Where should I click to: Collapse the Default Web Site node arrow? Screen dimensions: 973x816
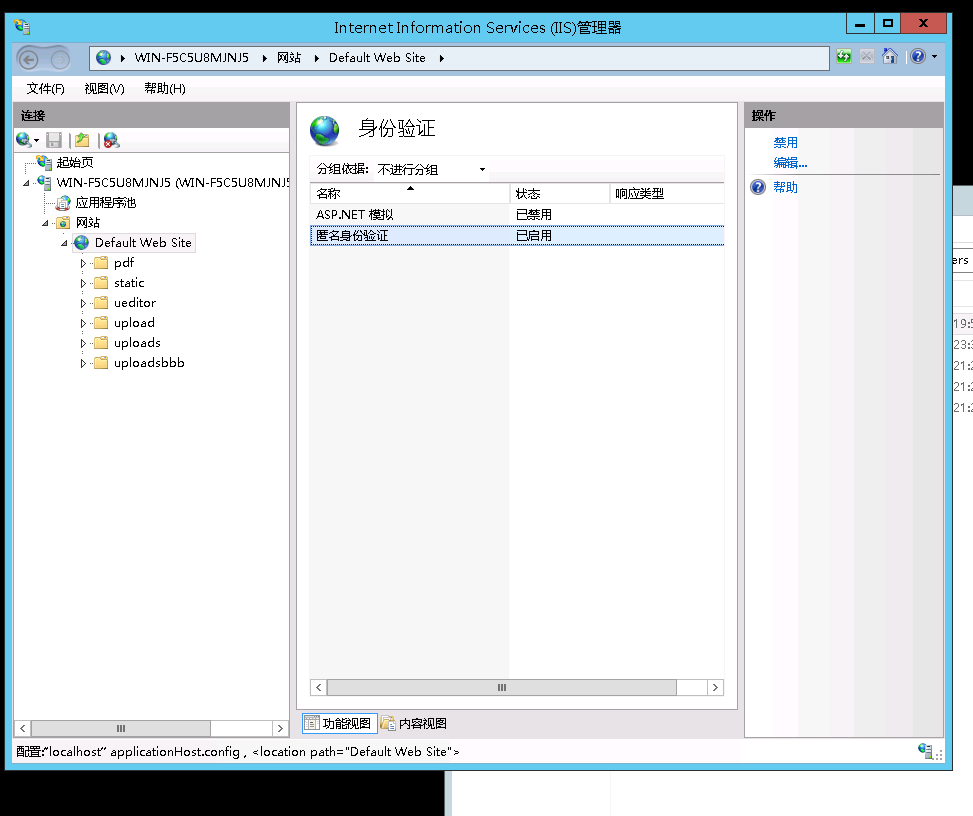tap(64, 243)
